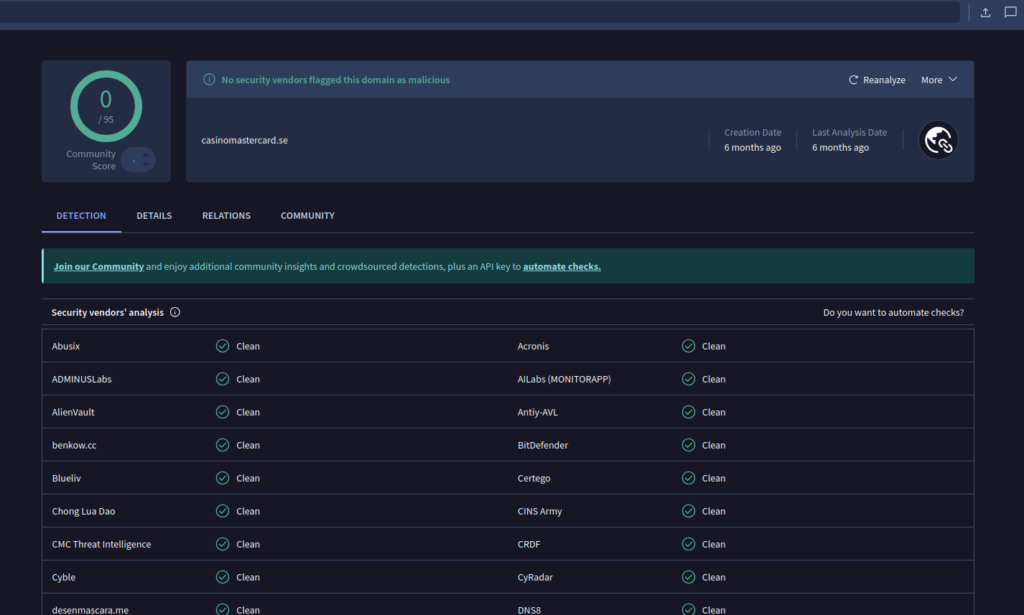Open the VirusTotal Graph icon

938,139
